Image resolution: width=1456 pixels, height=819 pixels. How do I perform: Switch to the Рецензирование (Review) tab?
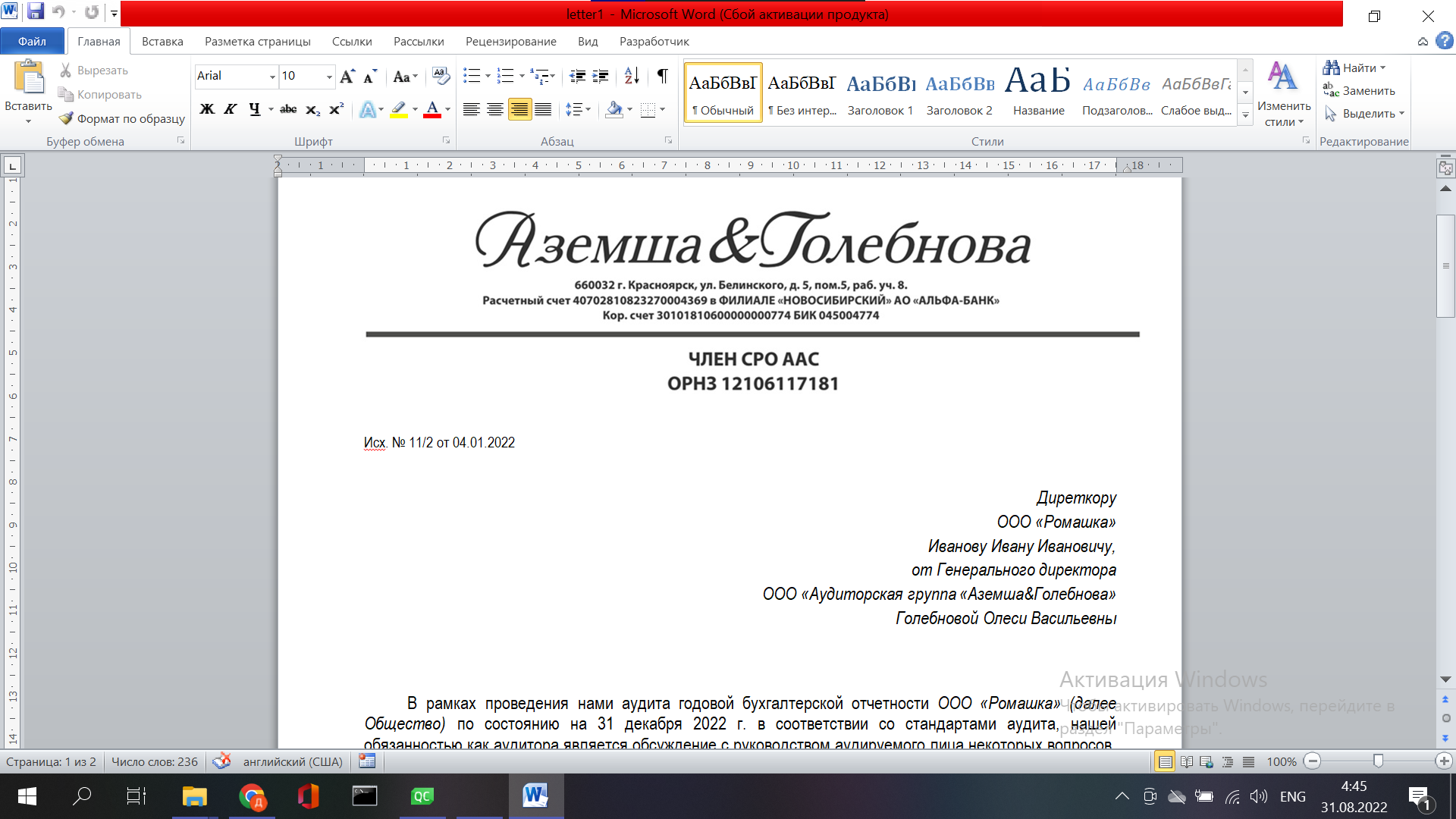510,41
